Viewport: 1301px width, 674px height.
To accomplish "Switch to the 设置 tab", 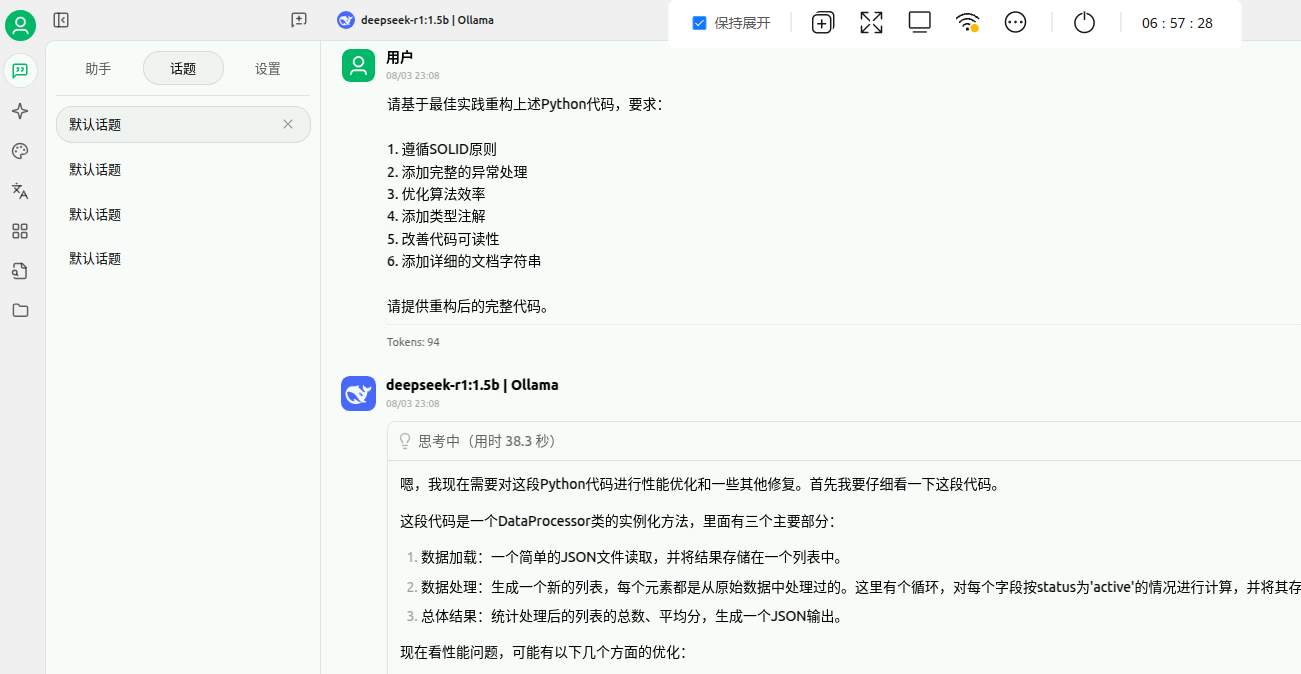I will click(x=268, y=69).
